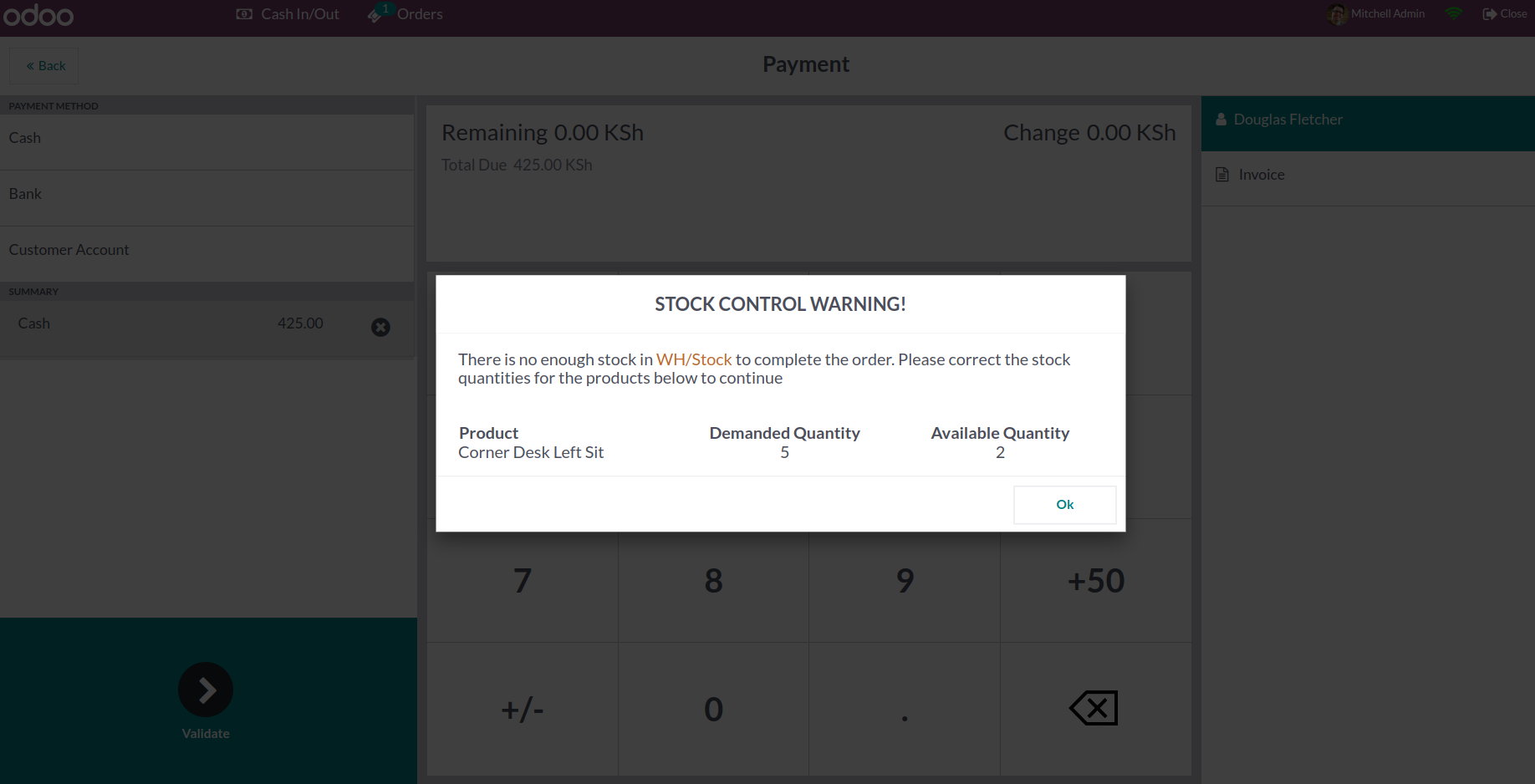Select Cash payment method
Viewport: 1535px width, 784px height.
207,139
